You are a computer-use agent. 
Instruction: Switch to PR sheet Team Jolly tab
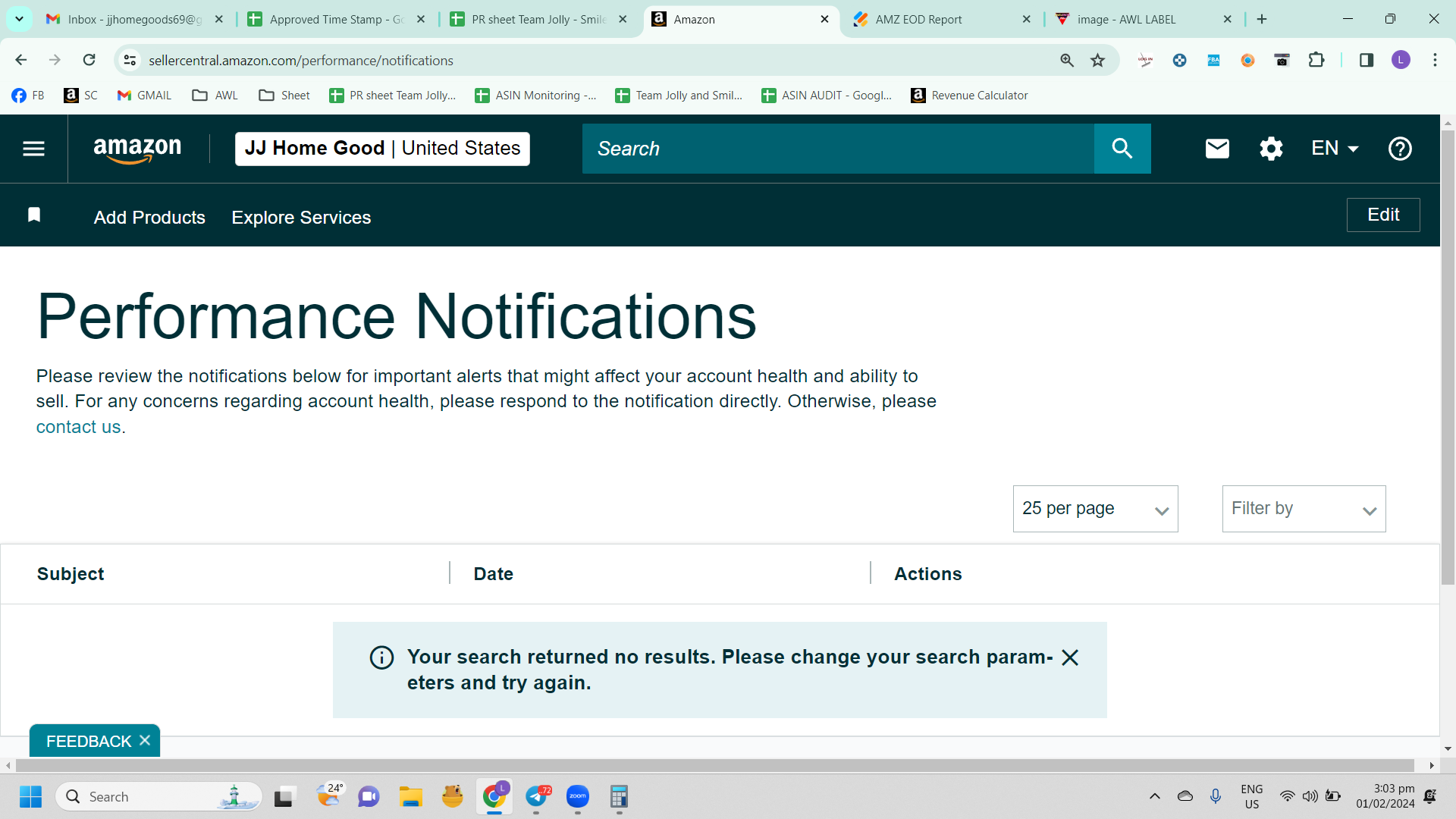pos(538,19)
